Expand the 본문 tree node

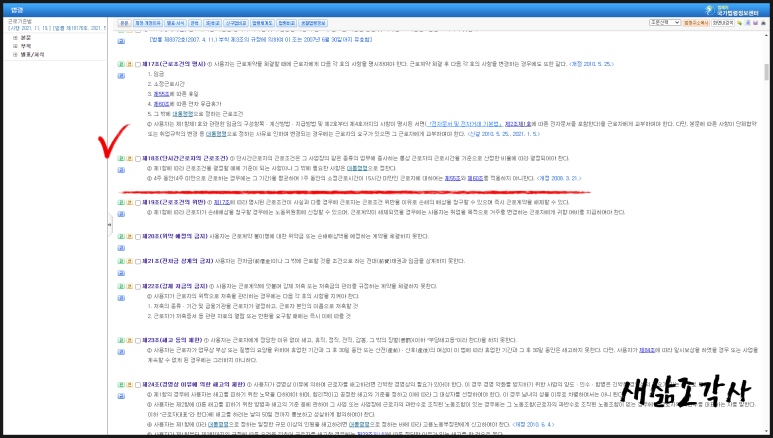pos(15,37)
